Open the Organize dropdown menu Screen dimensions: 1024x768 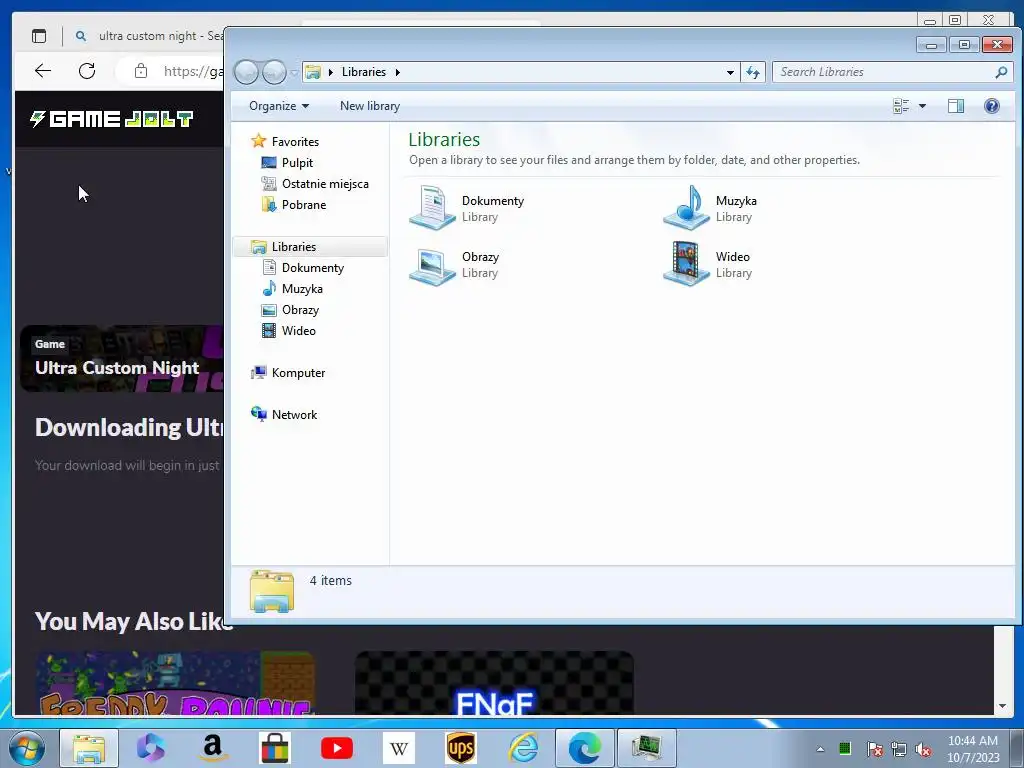click(x=279, y=106)
